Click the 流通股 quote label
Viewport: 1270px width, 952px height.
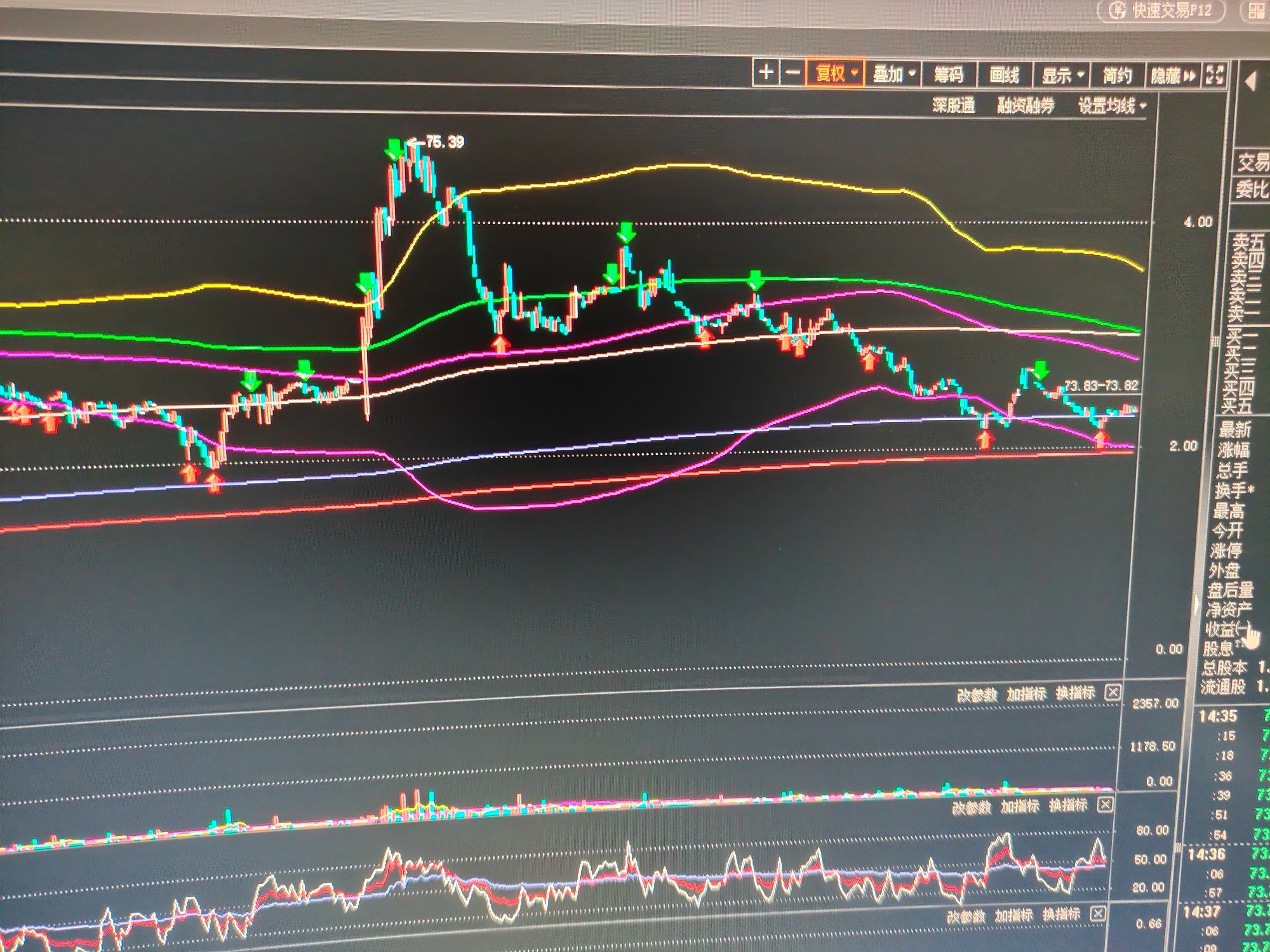coord(1222,687)
